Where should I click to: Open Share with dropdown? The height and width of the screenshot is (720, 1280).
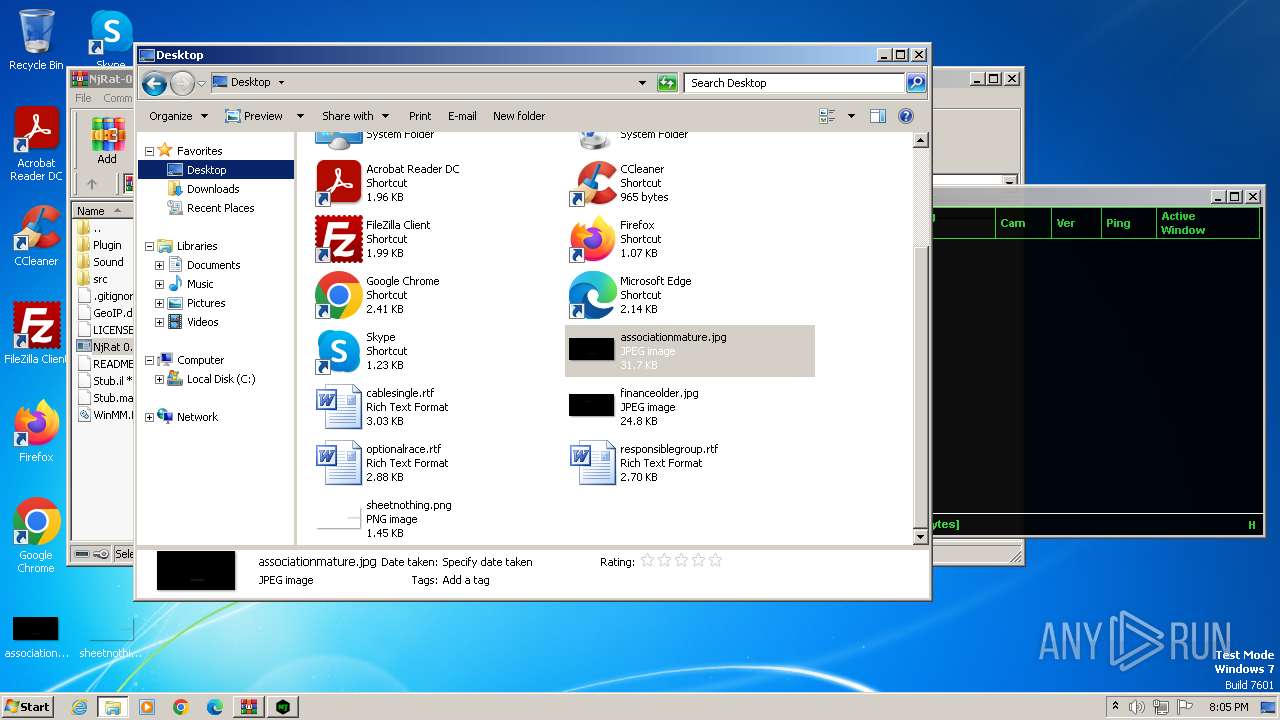[x=355, y=116]
